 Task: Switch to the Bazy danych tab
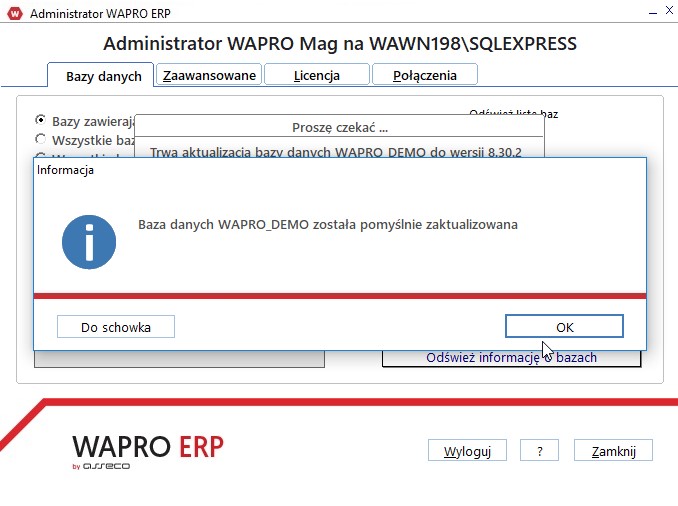[101, 76]
